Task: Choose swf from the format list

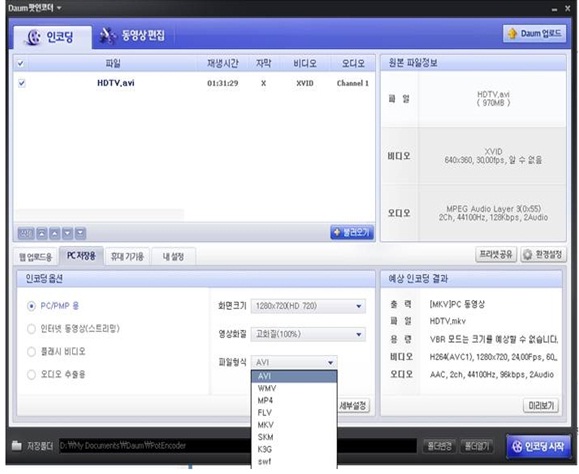Action: pyautogui.click(x=294, y=461)
